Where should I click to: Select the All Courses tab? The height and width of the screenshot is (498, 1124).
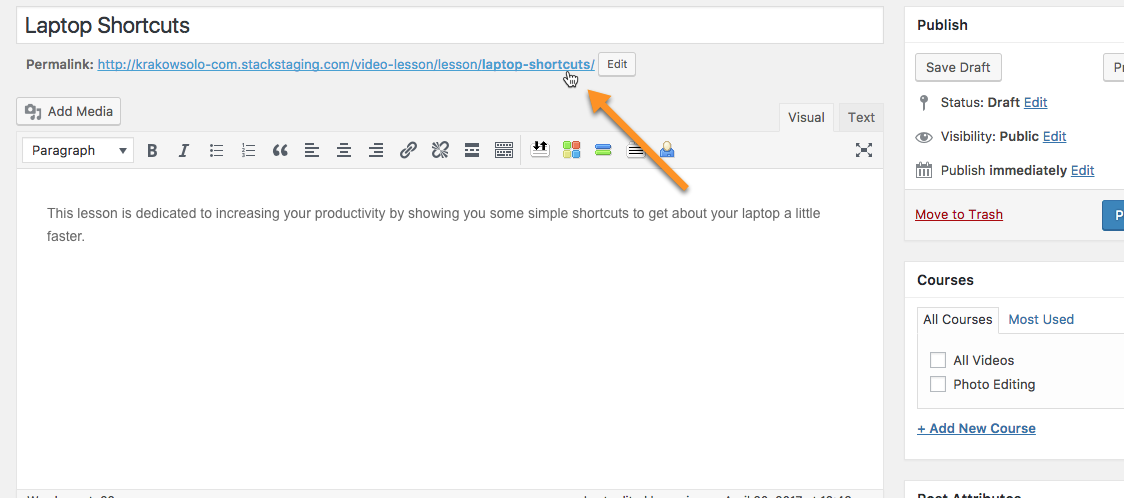coord(957,320)
